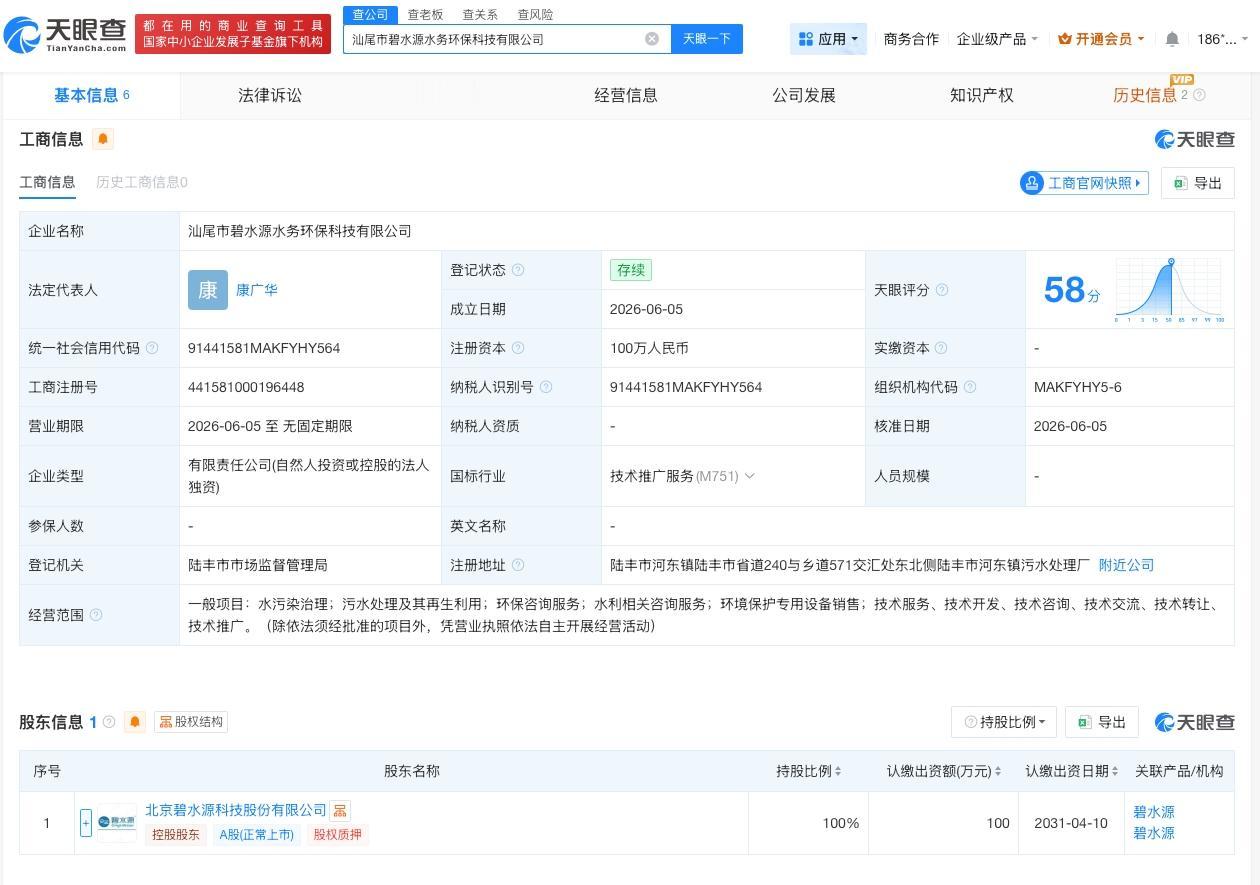
Task: Open the 基本信息 tab
Action: (x=91, y=95)
